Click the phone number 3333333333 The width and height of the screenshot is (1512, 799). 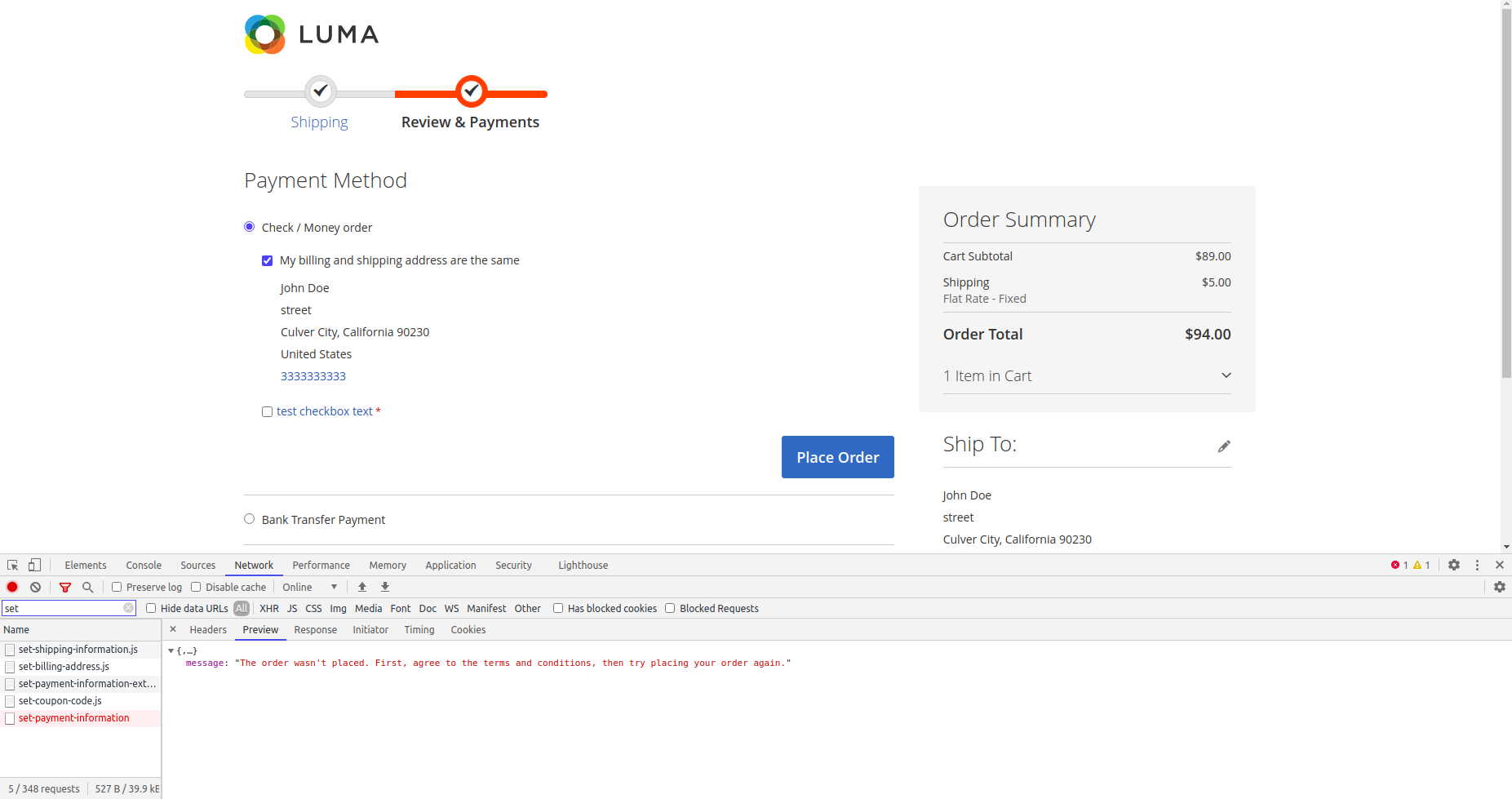pyautogui.click(x=313, y=376)
